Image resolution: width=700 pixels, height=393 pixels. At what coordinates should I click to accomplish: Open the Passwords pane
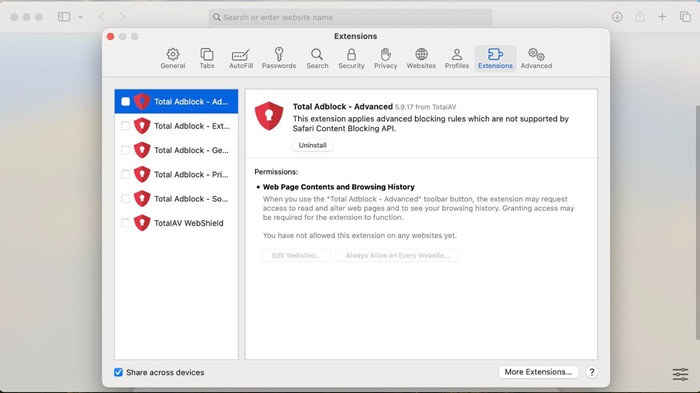[279, 59]
